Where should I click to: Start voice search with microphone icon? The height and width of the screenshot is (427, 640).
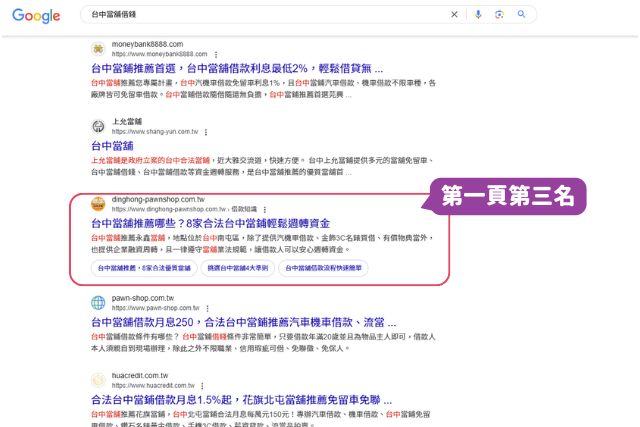tap(478, 14)
